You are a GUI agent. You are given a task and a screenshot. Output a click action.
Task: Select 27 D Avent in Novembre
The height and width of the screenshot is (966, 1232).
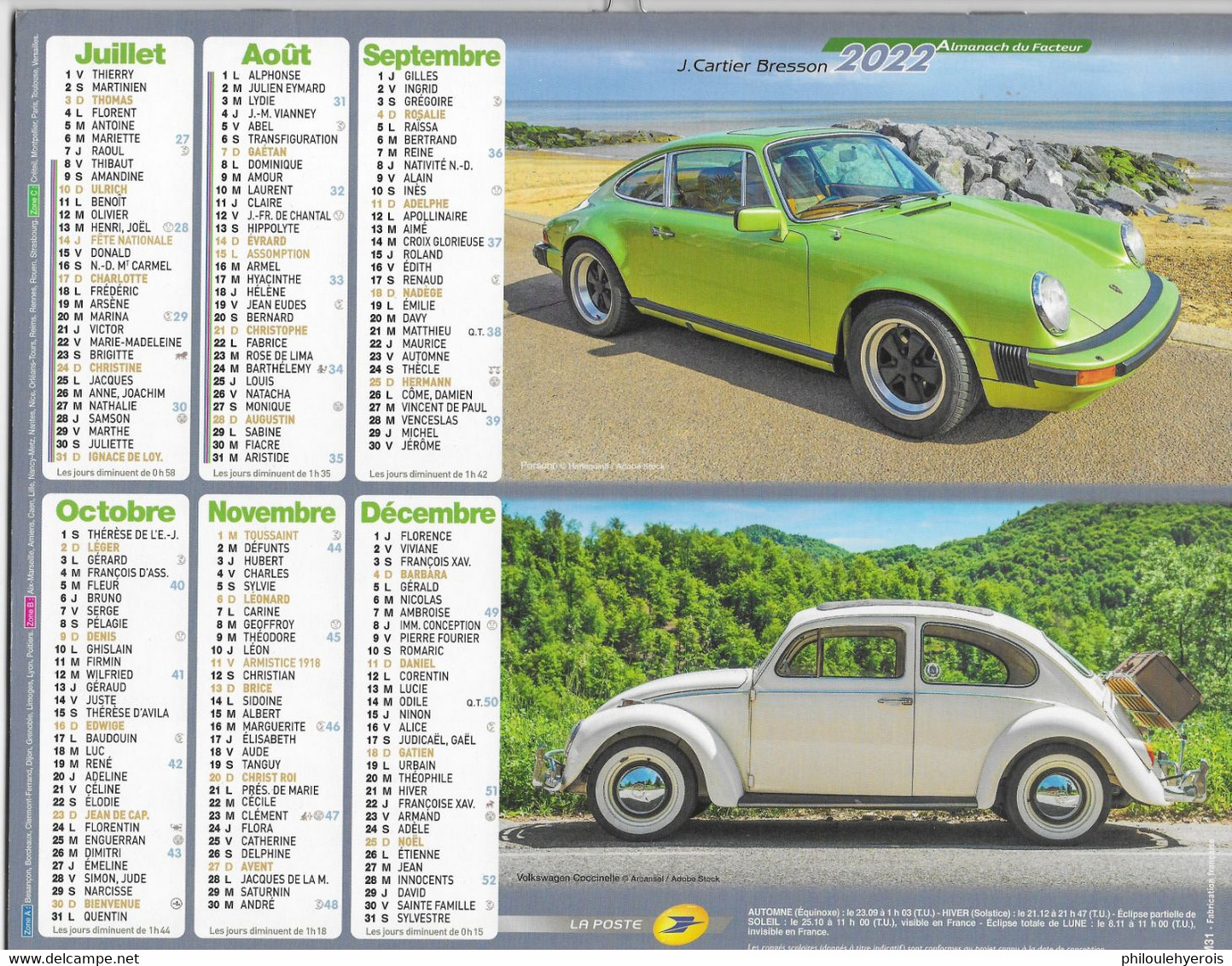[241, 867]
